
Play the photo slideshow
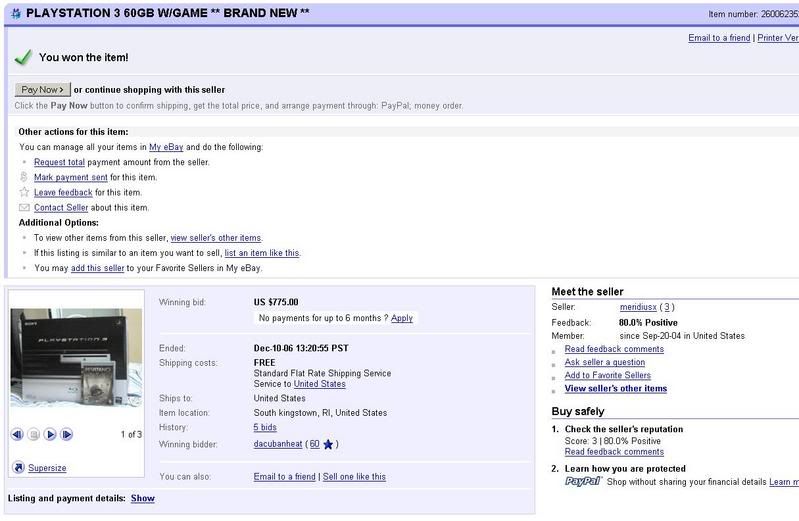[x=50, y=434]
